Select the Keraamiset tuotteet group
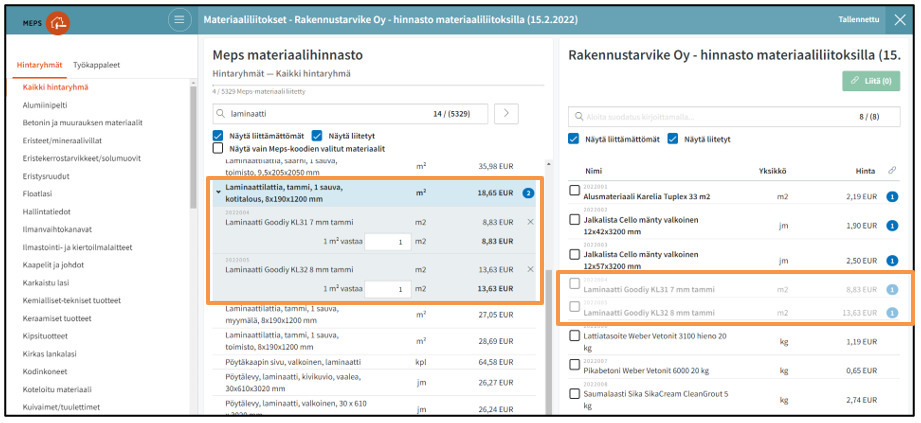This screenshot has height=423, width=921. [x=57, y=318]
